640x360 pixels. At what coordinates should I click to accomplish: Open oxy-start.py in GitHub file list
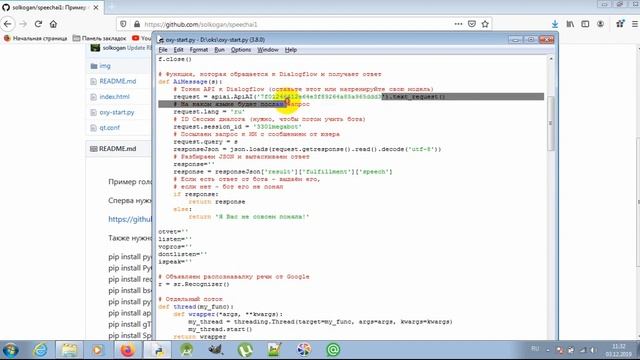117,112
